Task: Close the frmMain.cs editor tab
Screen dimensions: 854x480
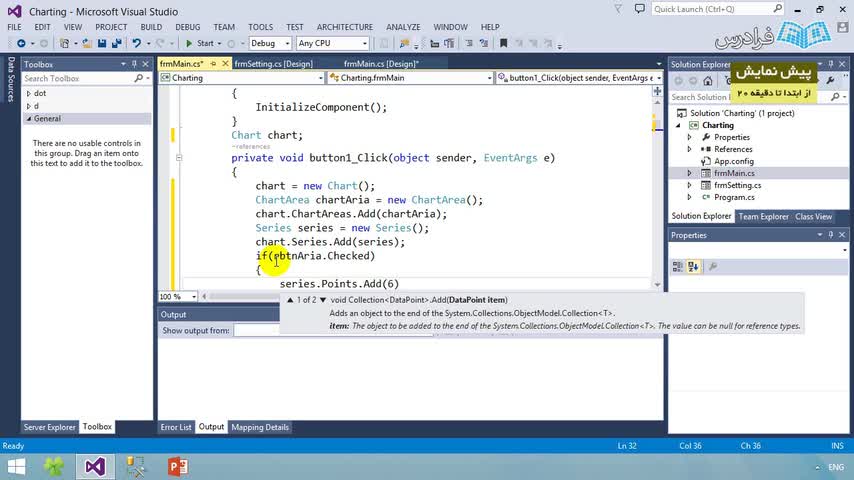Action: [x=225, y=64]
